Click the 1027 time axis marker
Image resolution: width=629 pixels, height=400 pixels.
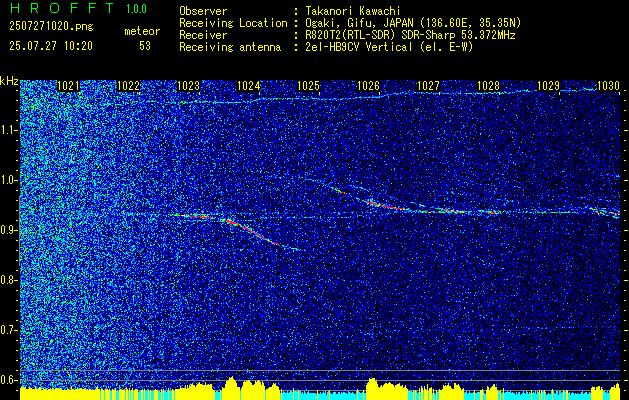click(x=428, y=85)
